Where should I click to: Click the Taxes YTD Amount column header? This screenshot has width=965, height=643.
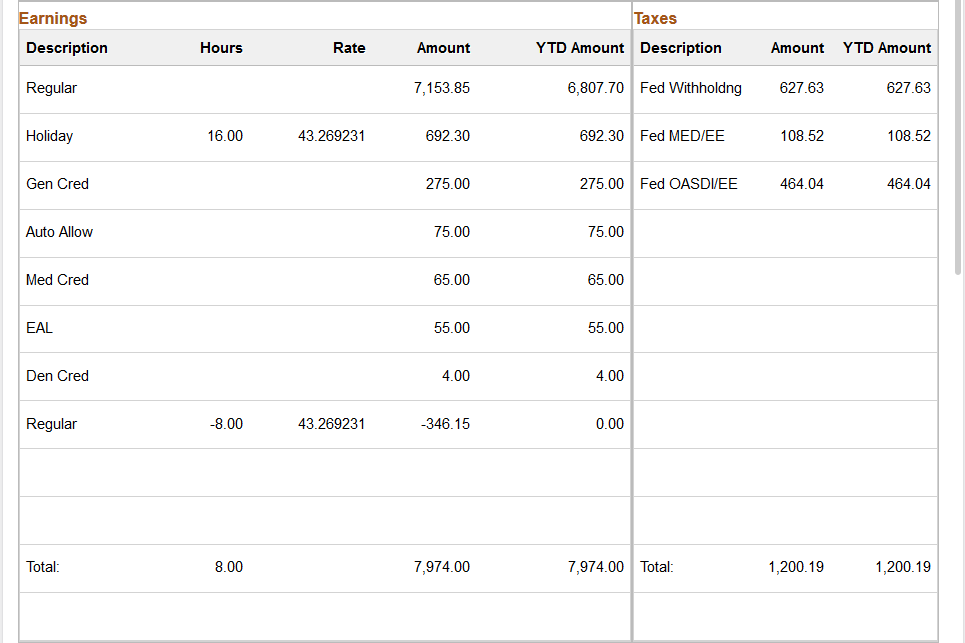pyautogui.click(x=887, y=48)
